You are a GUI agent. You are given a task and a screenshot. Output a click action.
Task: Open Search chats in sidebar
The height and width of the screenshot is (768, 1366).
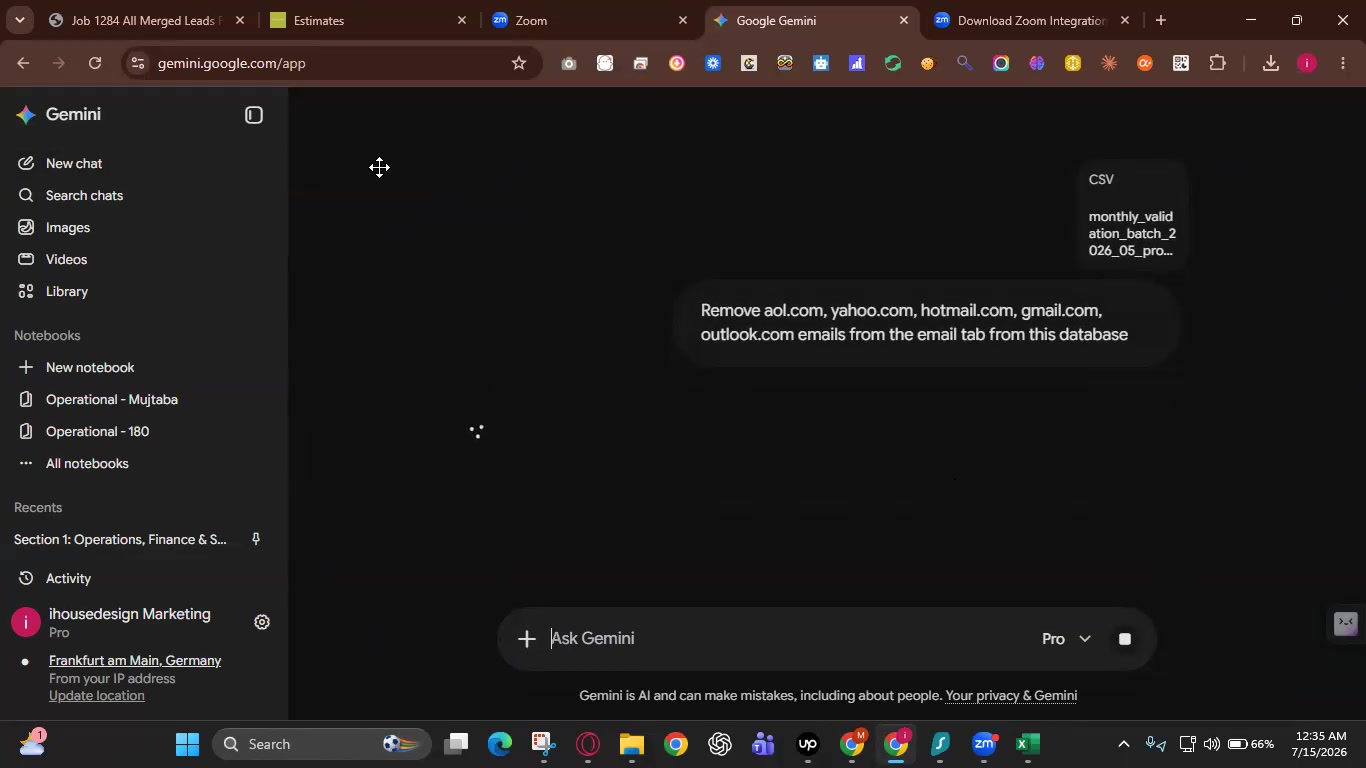click(84, 195)
